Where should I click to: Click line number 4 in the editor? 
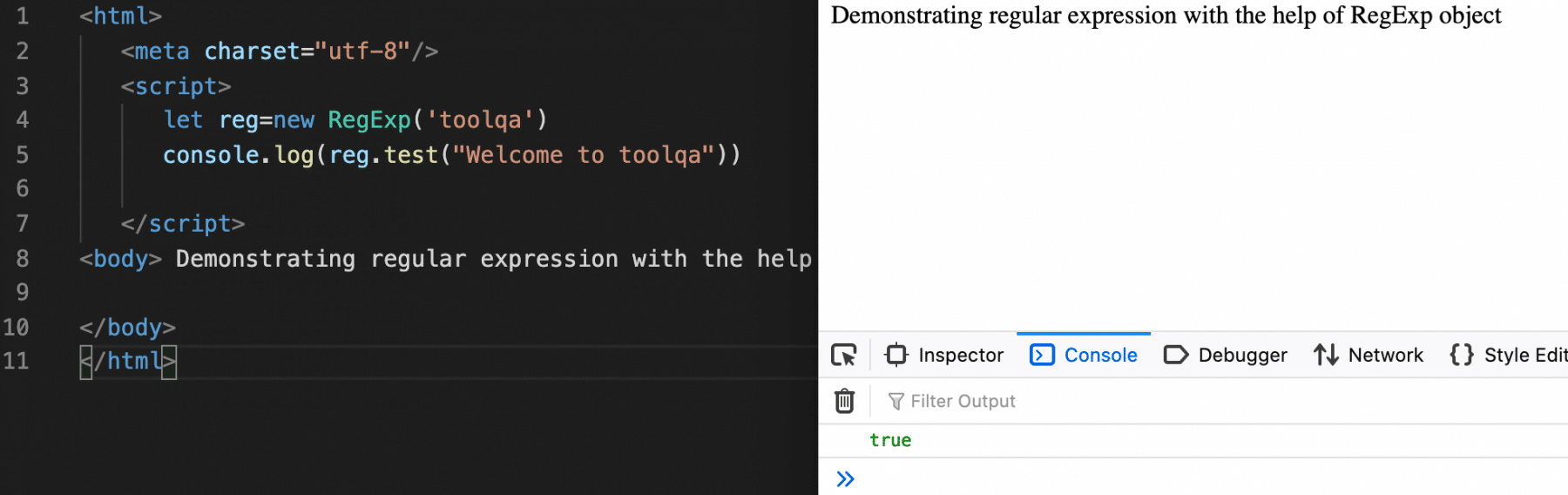click(x=23, y=119)
